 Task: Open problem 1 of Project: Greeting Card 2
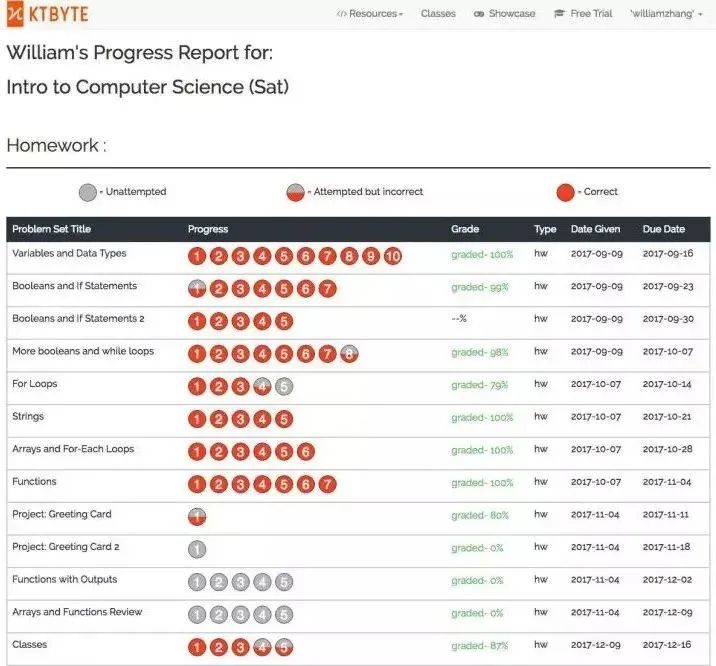tap(197, 549)
